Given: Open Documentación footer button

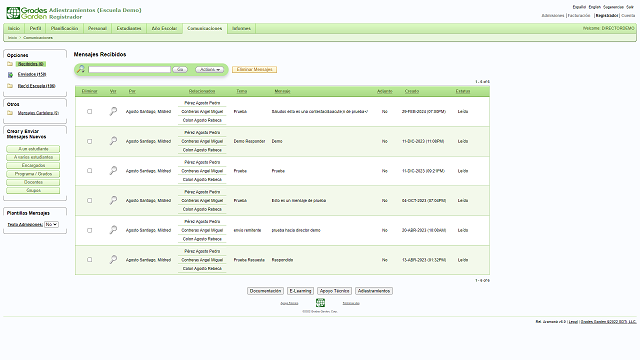Looking at the screenshot, I should [x=265, y=291].
